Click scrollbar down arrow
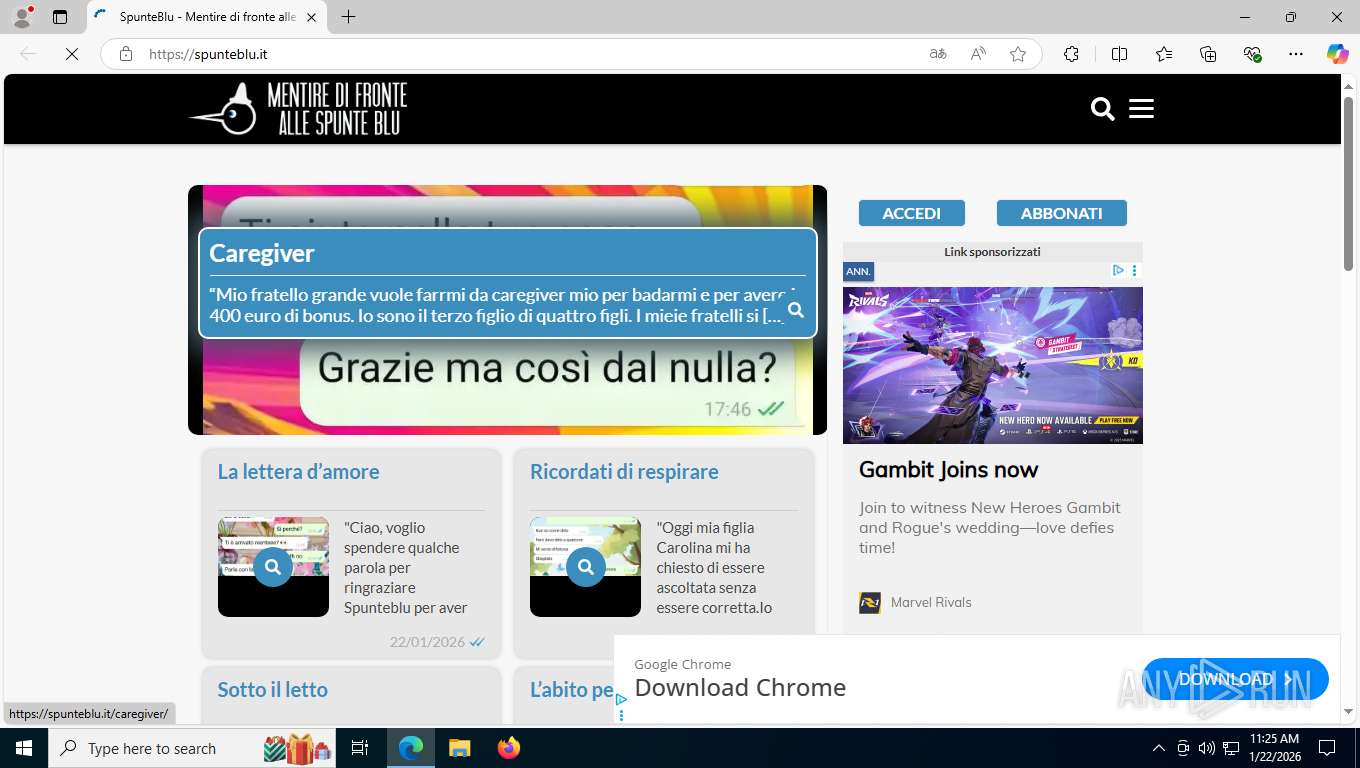Viewport: 1360px width, 768px height. (x=1348, y=712)
